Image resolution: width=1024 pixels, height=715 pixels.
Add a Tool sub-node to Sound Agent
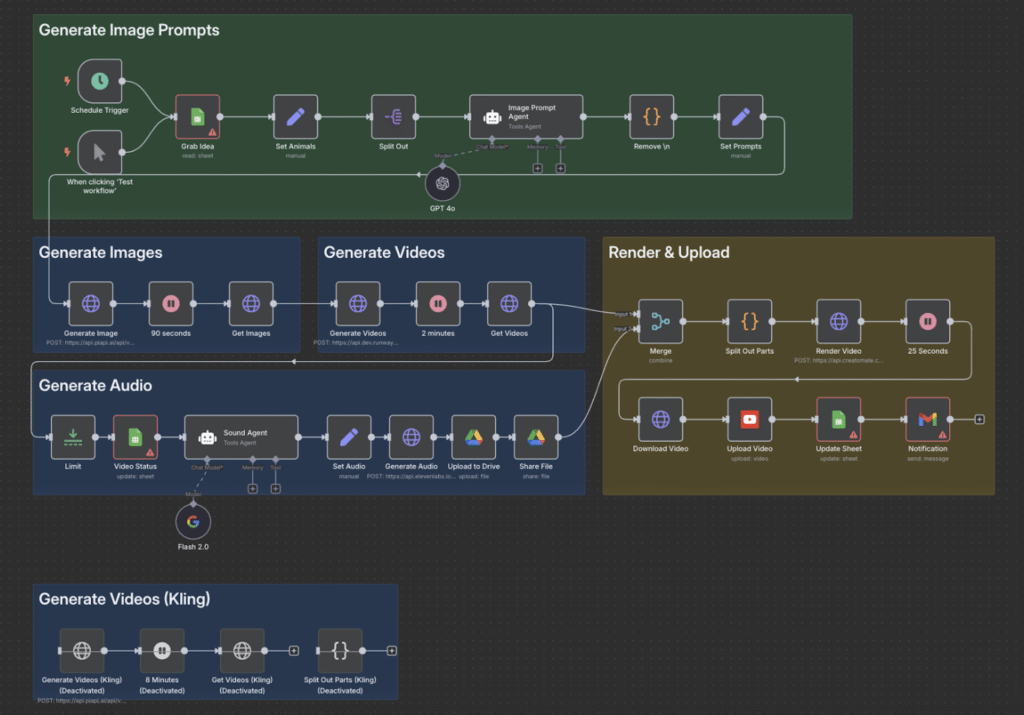(275, 488)
